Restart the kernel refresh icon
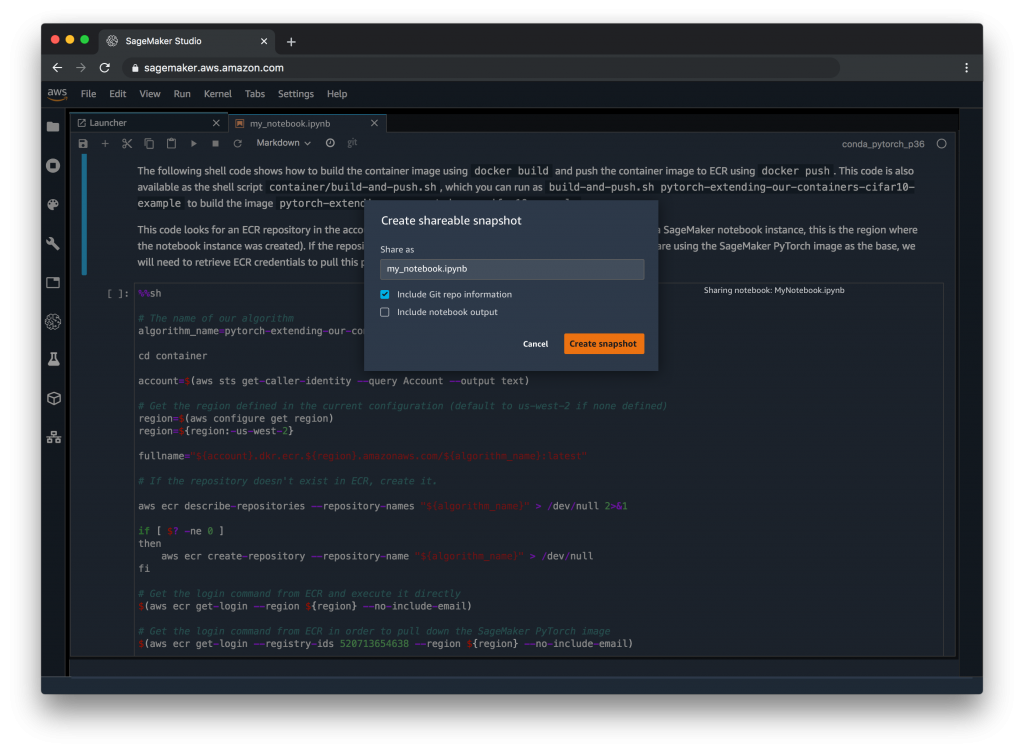1024x753 pixels. 238,143
